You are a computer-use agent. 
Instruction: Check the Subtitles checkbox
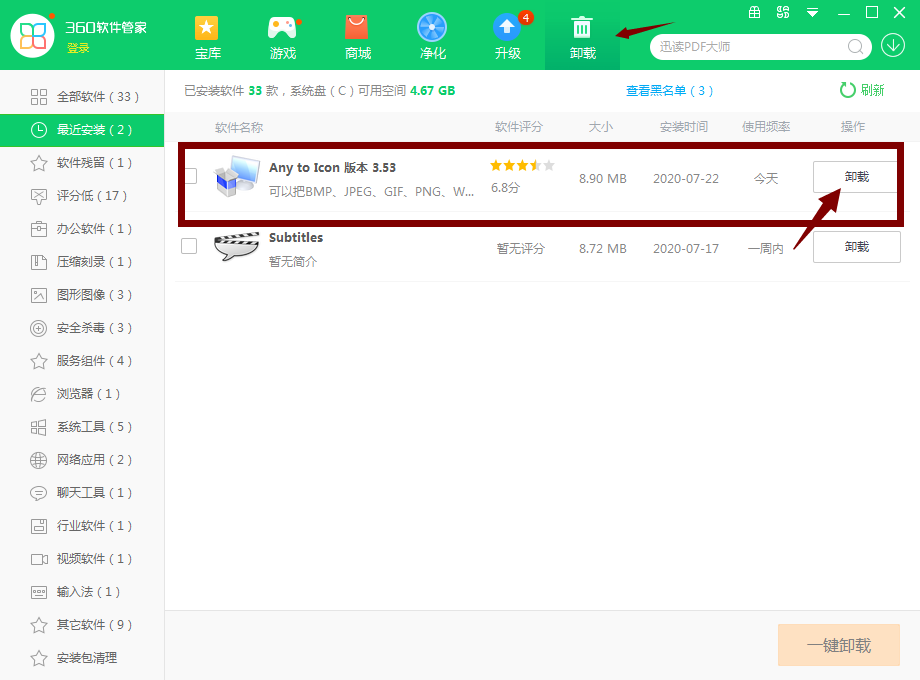point(189,246)
